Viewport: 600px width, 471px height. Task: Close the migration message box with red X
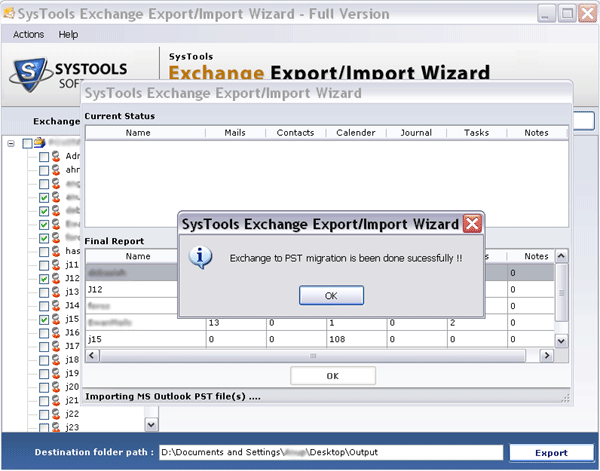click(473, 223)
